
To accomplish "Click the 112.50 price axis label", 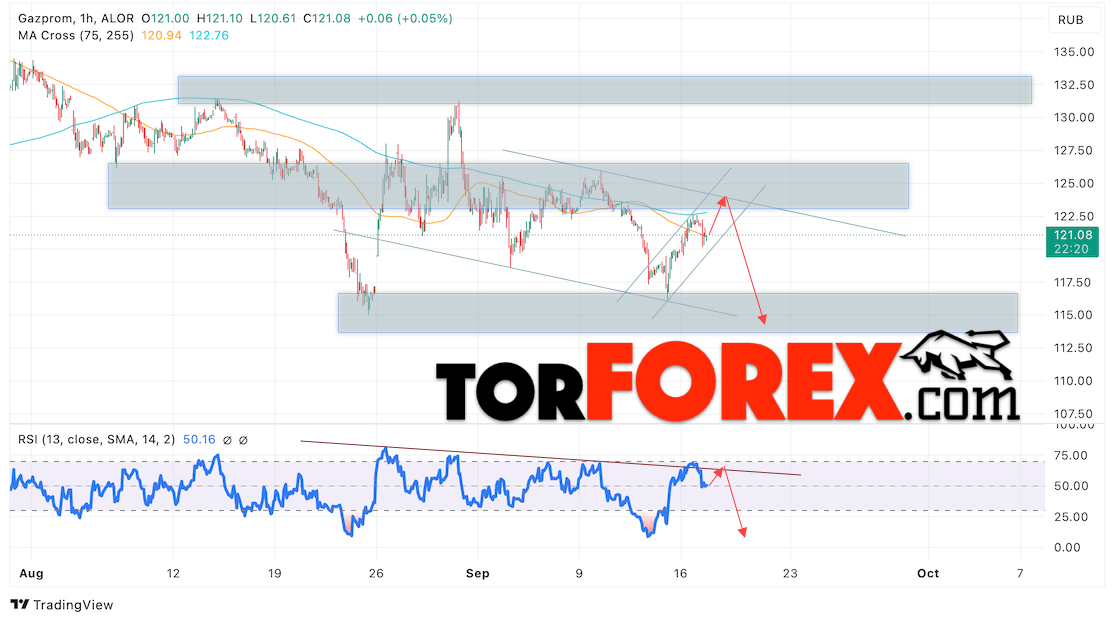I will (x=1074, y=348).
